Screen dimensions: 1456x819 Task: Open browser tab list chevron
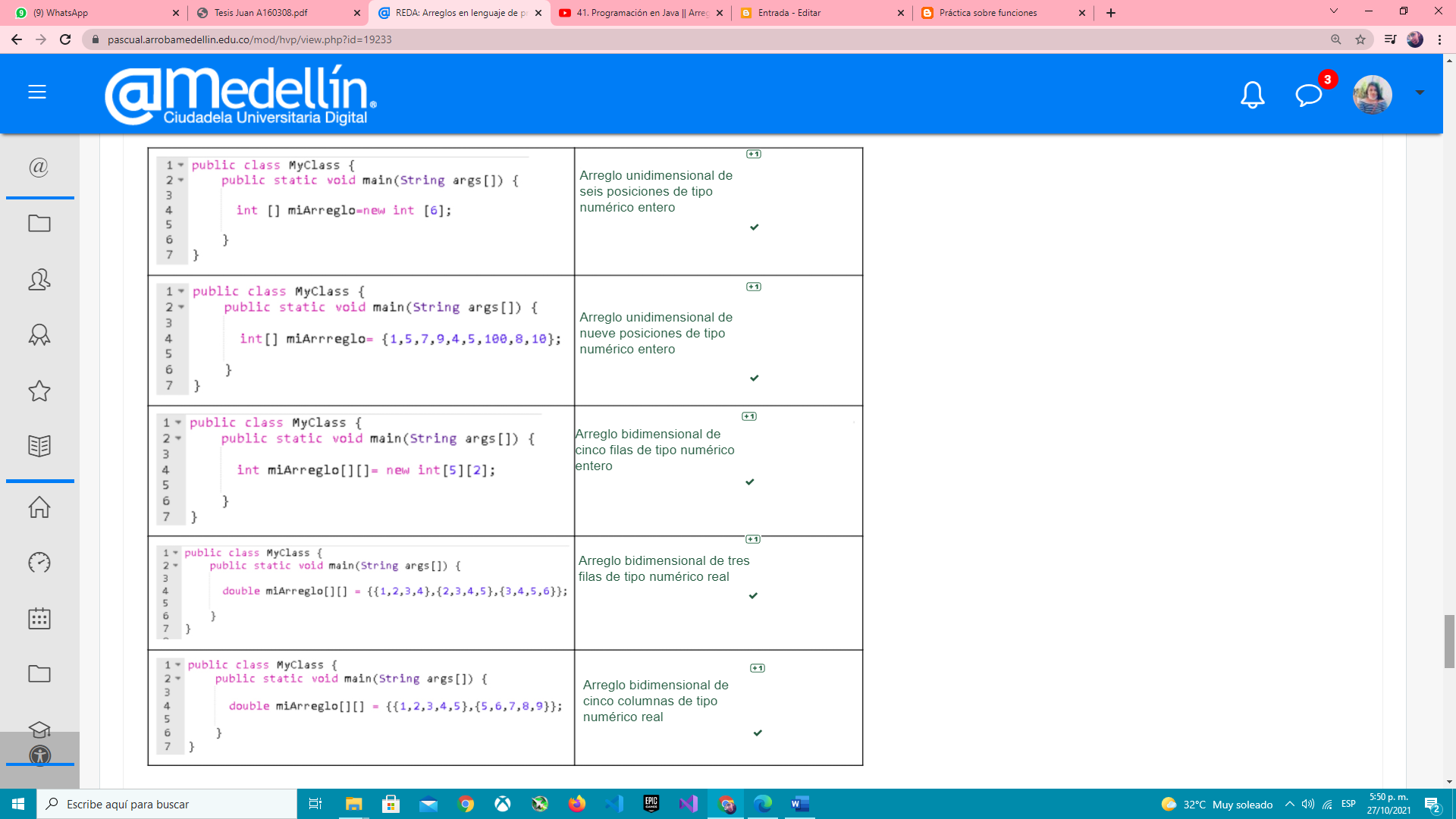(1333, 11)
